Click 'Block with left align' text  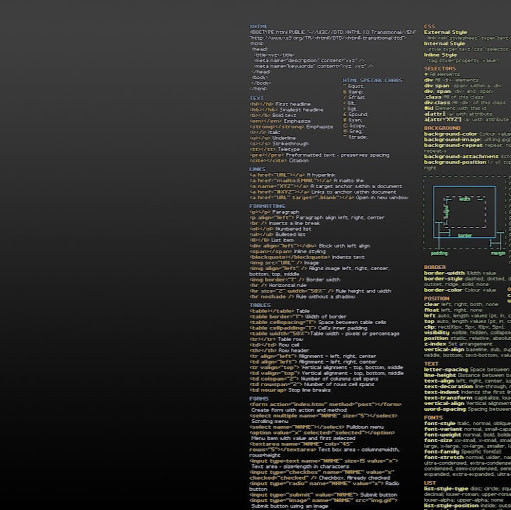[x=344, y=246]
